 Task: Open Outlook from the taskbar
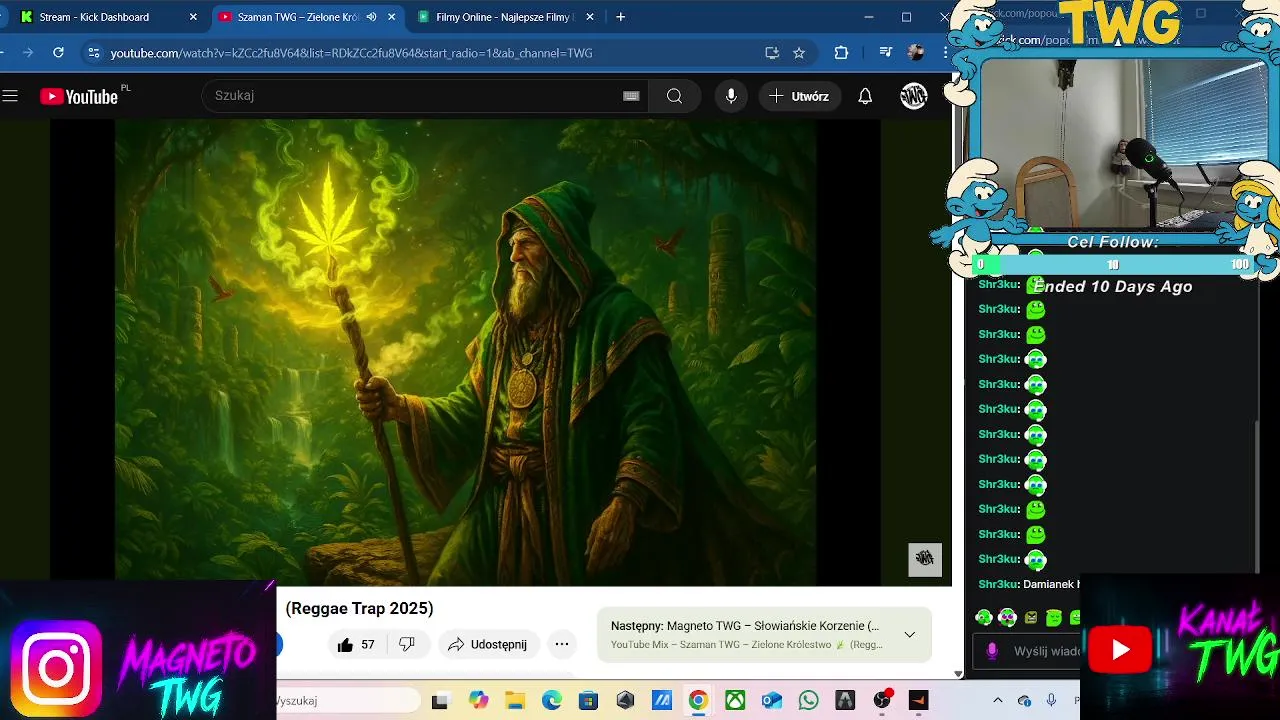point(772,701)
